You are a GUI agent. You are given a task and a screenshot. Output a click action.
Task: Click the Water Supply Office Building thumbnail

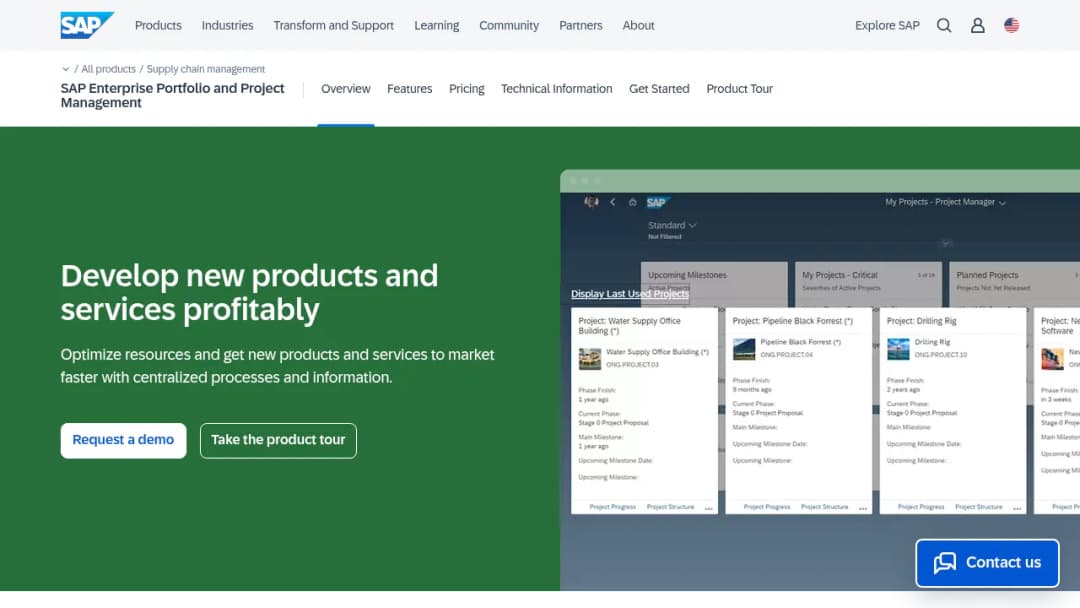pyautogui.click(x=590, y=359)
